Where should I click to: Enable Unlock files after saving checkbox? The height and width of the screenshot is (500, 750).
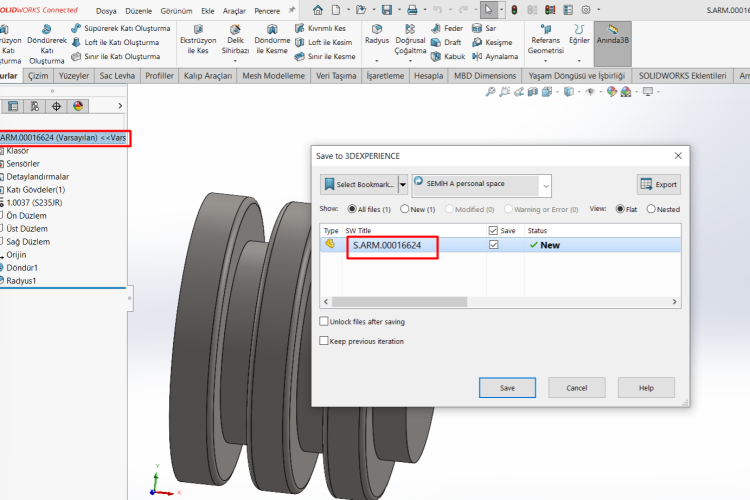323,322
